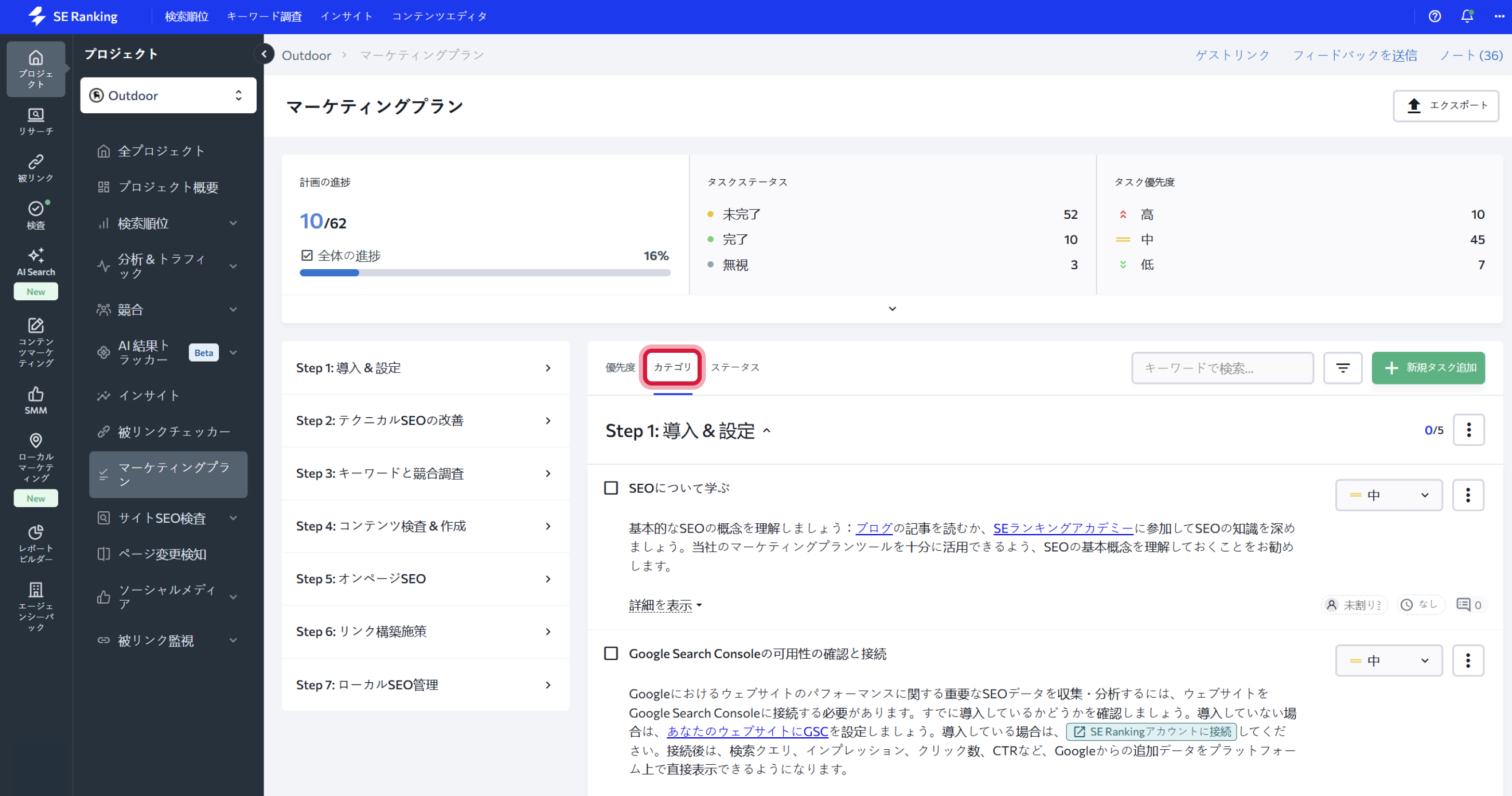The image size is (1512, 796).
Task: Click the 16% overall progress bar
Action: pos(485,272)
